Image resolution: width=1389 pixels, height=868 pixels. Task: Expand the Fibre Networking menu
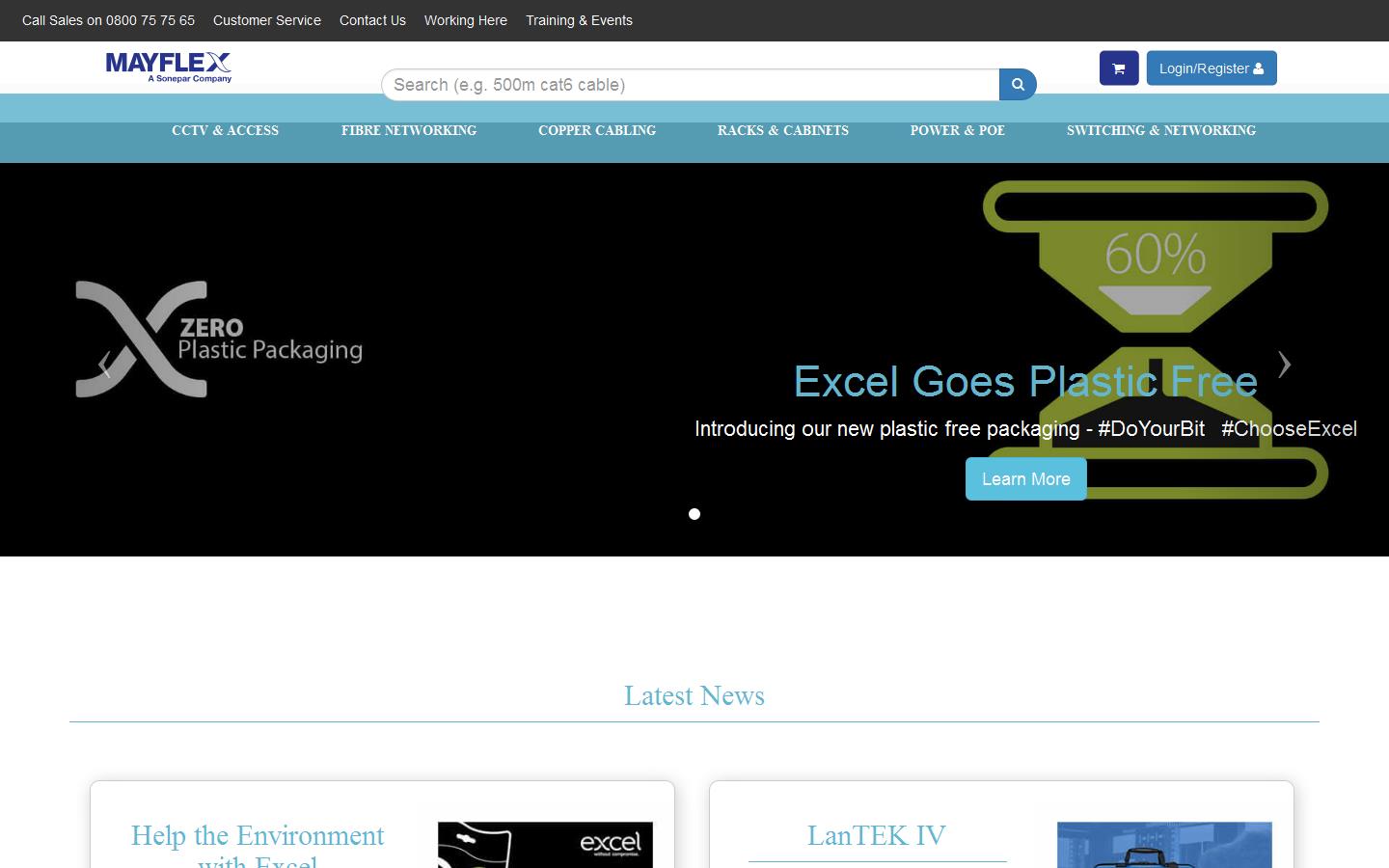(x=409, y=130)
